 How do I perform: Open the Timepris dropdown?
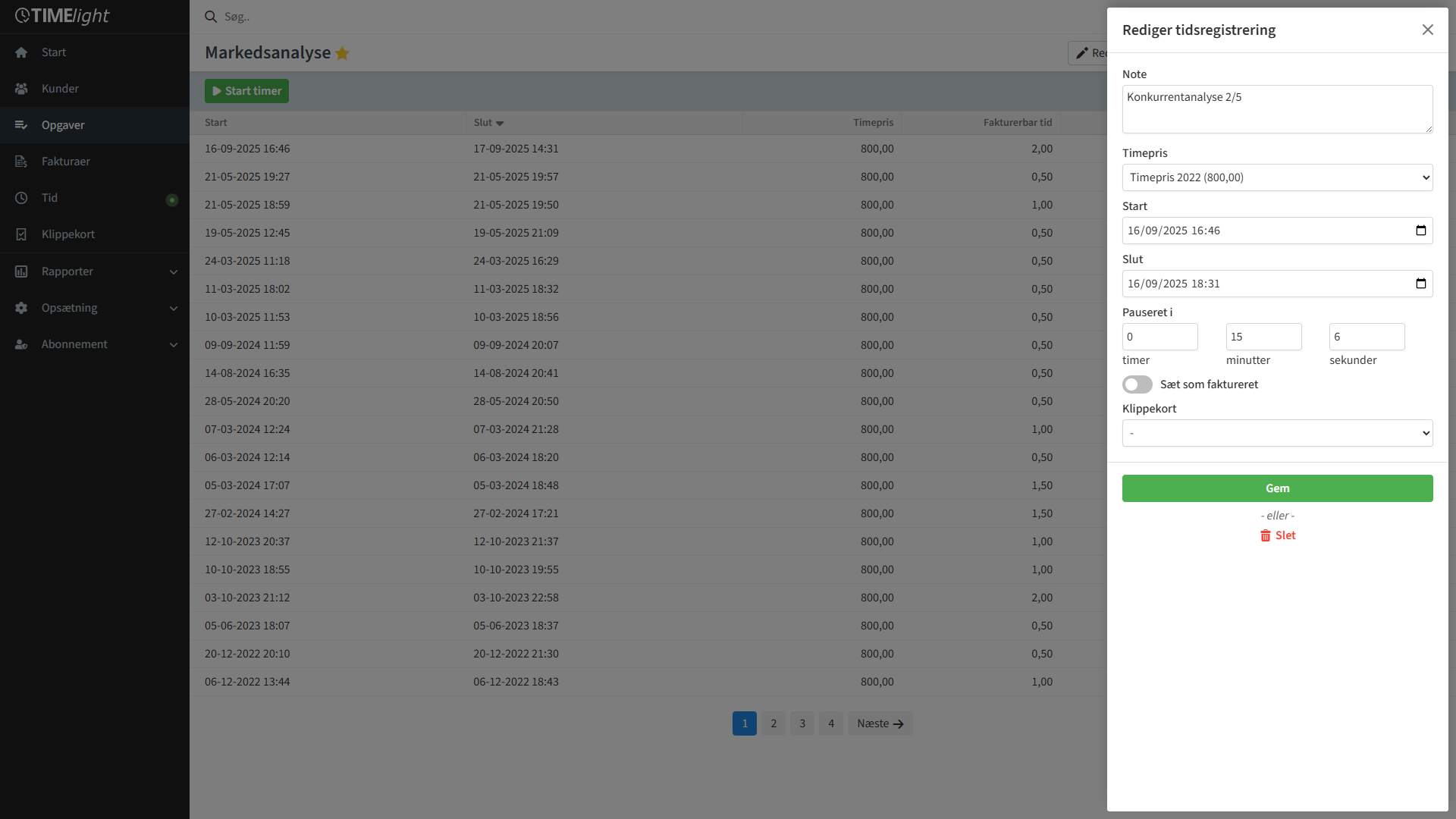click(1277, 177)
